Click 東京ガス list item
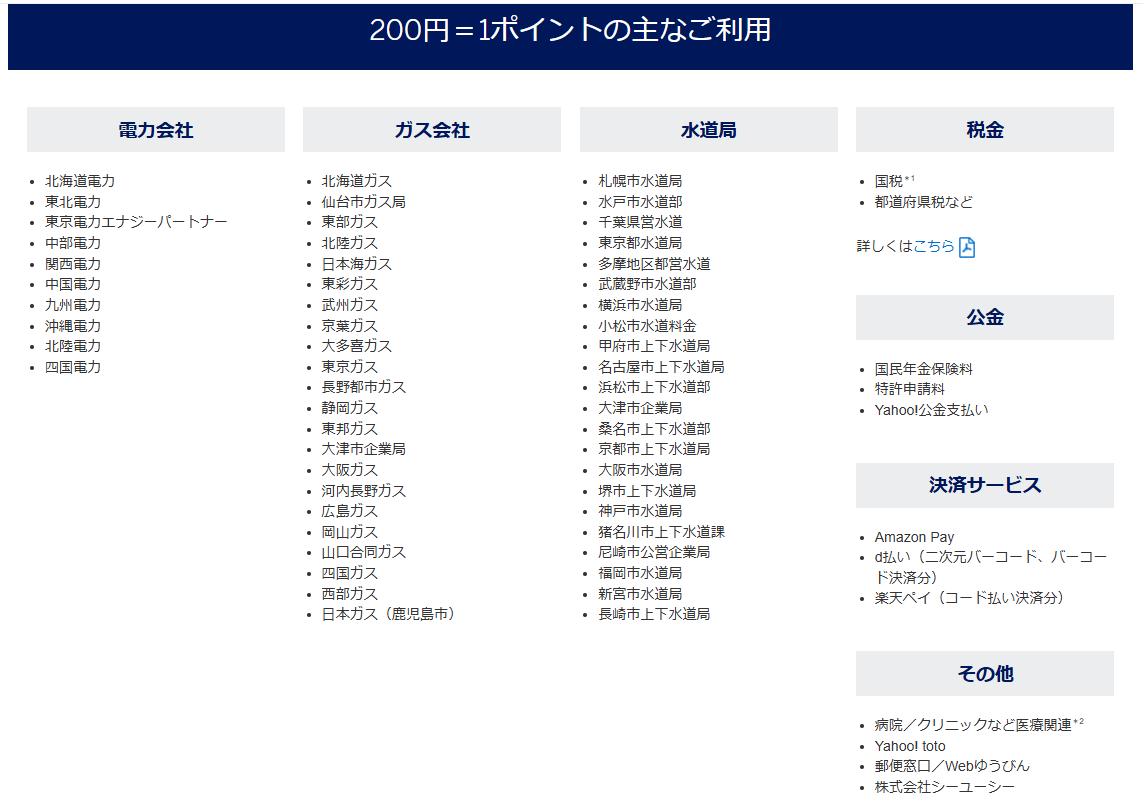Image resolution: width=1143 pixels, height=810 pixels. (350, 367)
